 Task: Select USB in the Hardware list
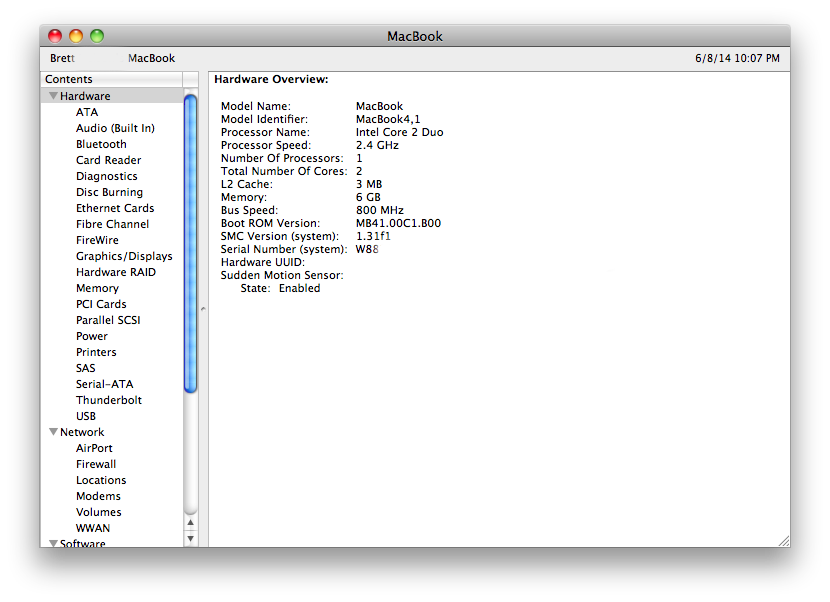point(86,416)
